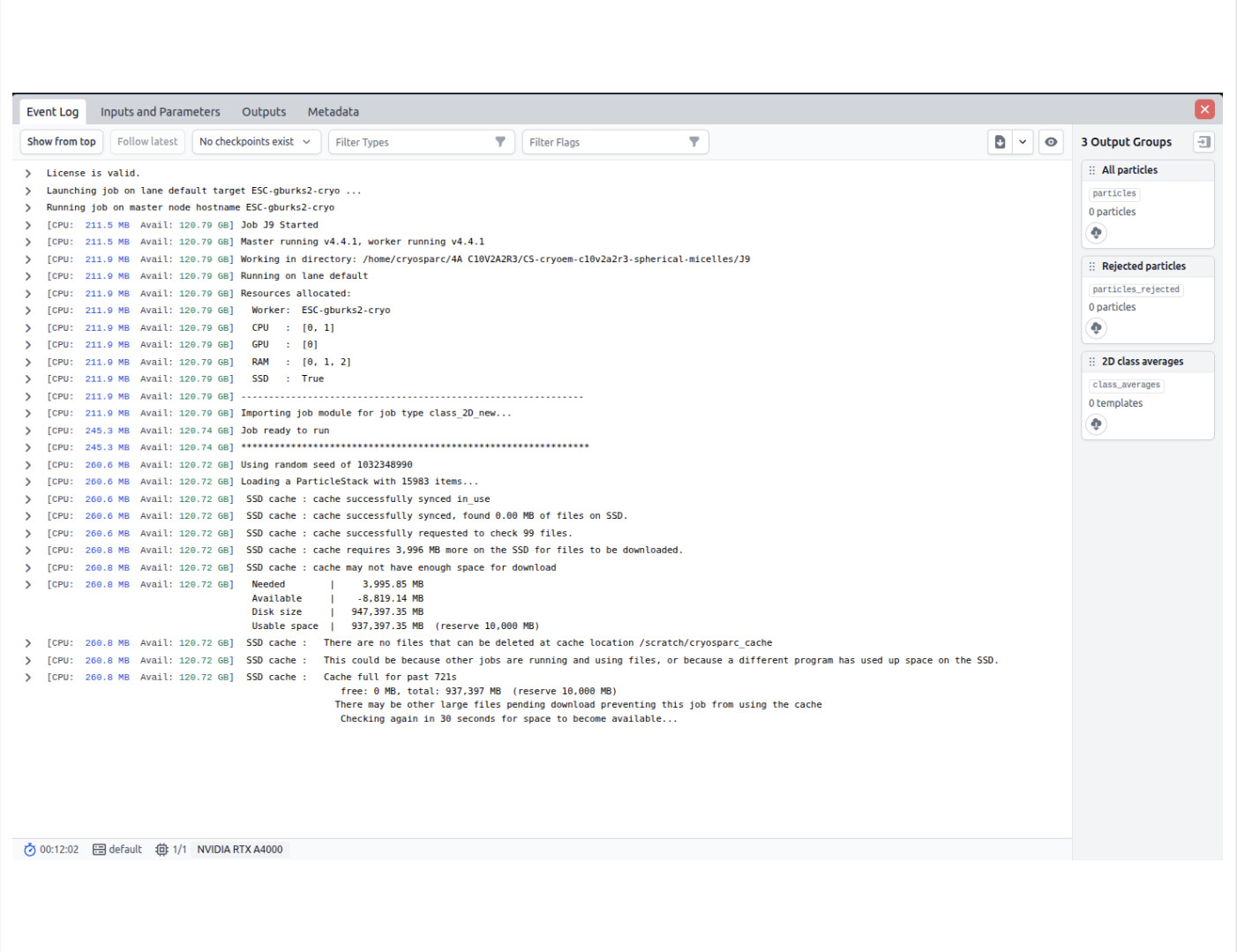Click the elapsed time stopwatch icon
Image resolution: width=1237 pixels, height=952 pixels.
(x=30, y=850)
